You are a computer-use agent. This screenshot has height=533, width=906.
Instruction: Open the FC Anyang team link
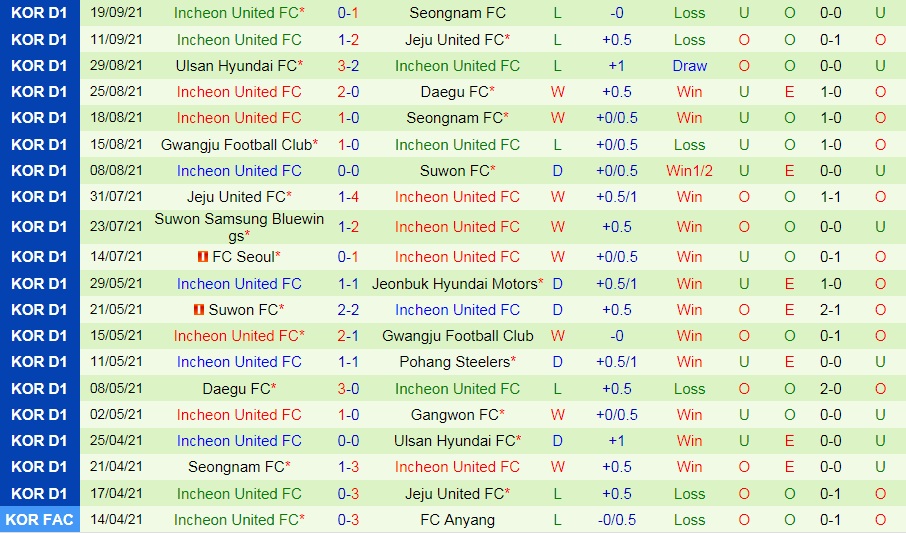tap(457, 519)
